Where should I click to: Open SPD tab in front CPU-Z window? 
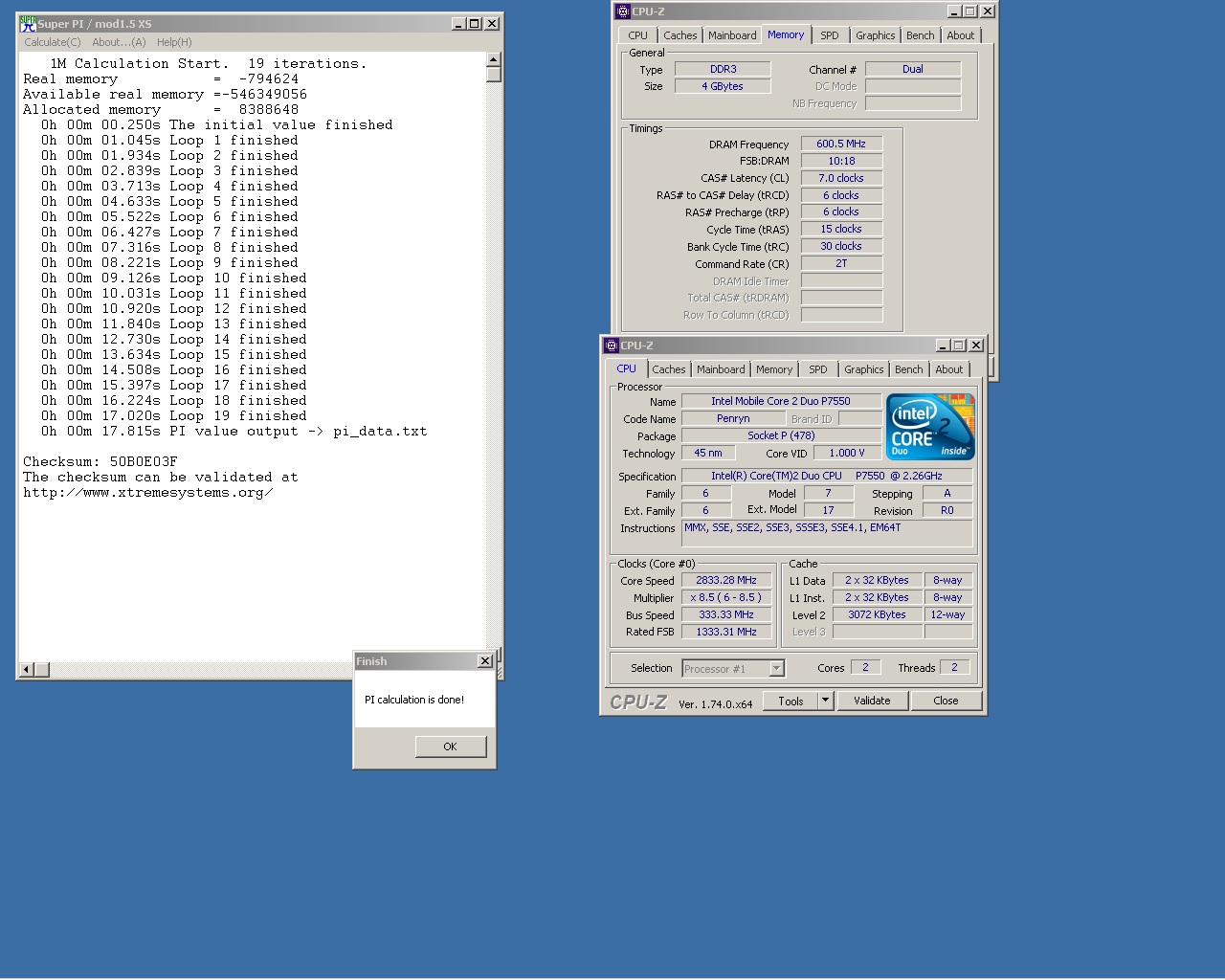[x=818, y=369]
